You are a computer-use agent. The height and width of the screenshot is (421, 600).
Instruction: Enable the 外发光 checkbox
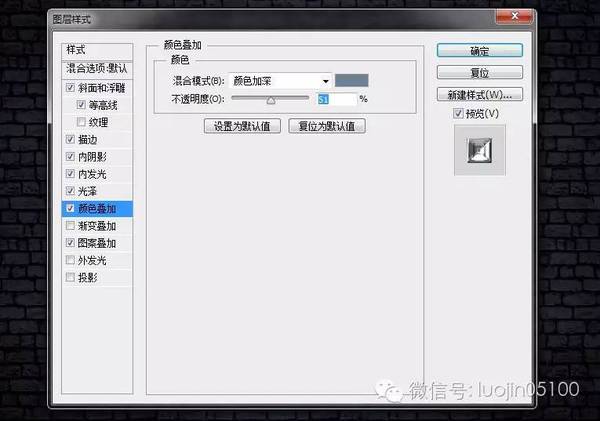[70, 260]
